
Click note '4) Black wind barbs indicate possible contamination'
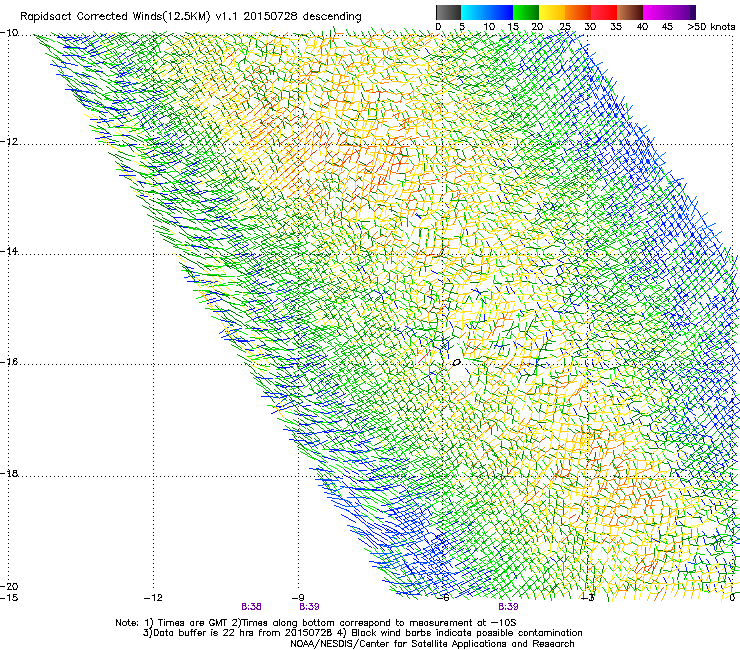tap(460, 633)
